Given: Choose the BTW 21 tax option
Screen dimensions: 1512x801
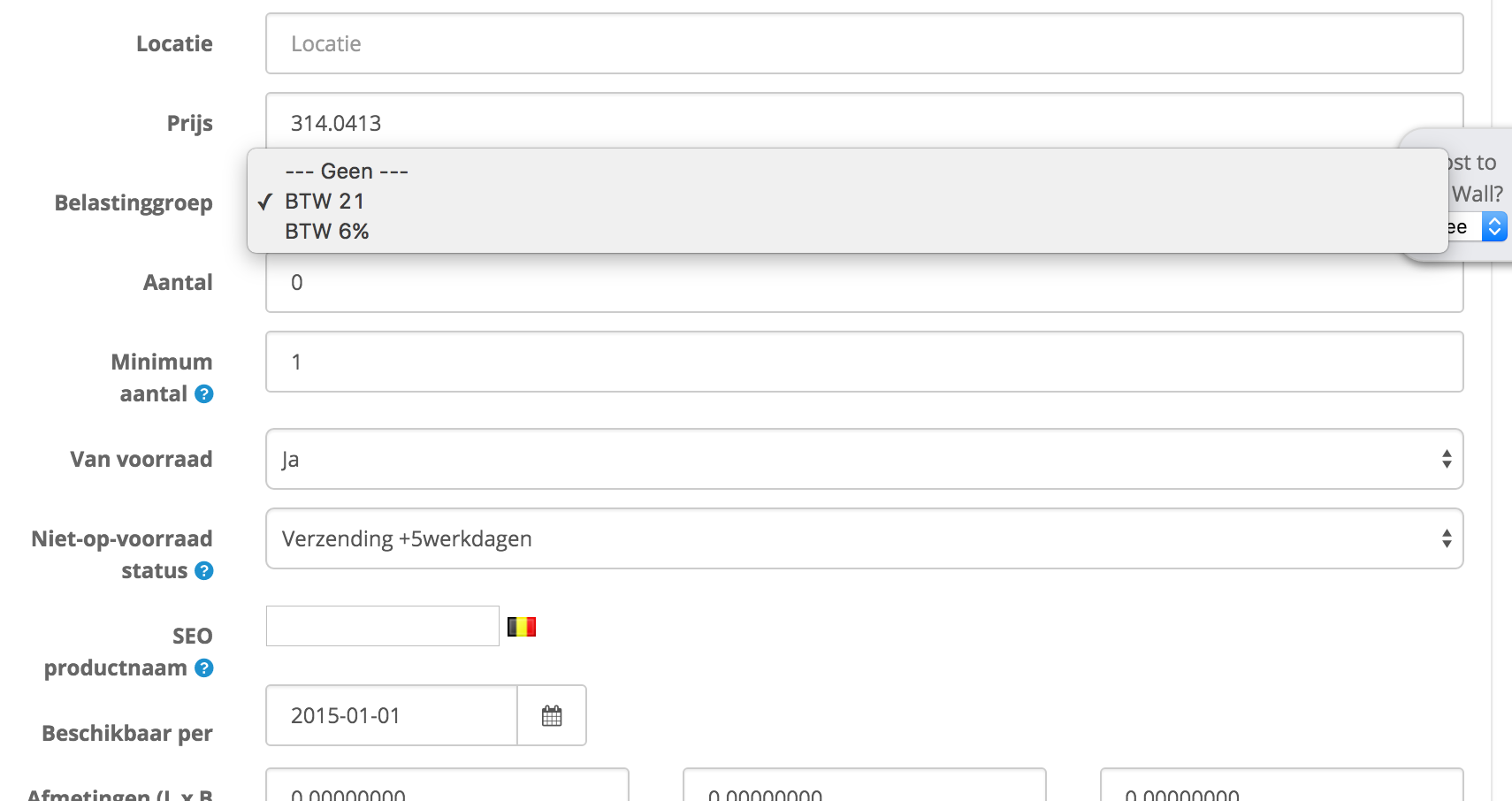Looking at the screenshot, I should click(x=325, y=202).
